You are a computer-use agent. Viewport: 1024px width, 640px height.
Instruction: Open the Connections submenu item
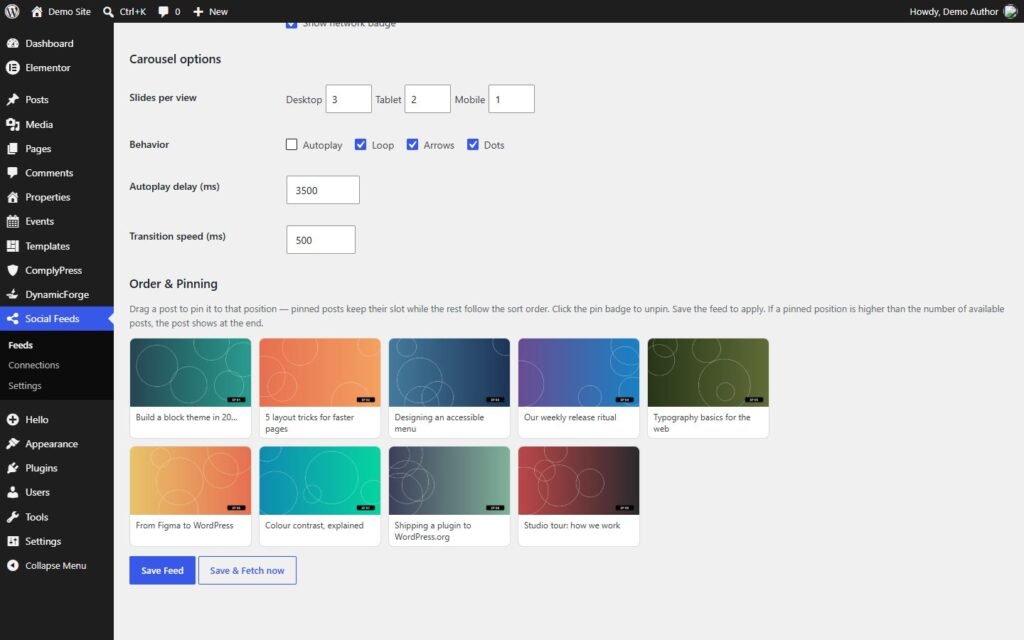coord(33,365)
